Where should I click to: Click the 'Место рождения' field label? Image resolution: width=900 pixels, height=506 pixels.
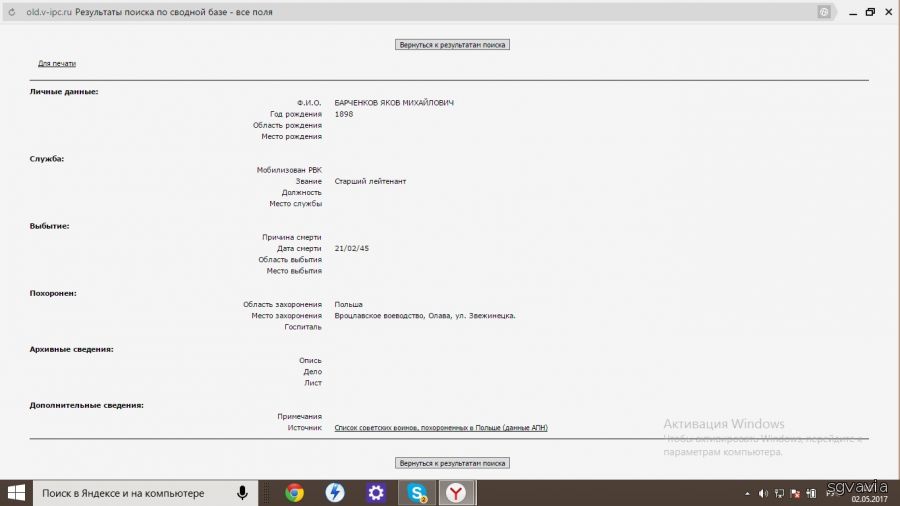tap(292, 137)
